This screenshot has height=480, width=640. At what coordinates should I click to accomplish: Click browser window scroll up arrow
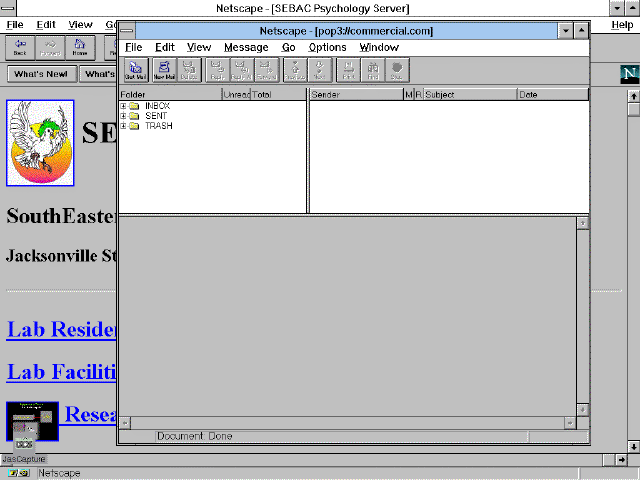pyautogui.click(x=633, y=96)
